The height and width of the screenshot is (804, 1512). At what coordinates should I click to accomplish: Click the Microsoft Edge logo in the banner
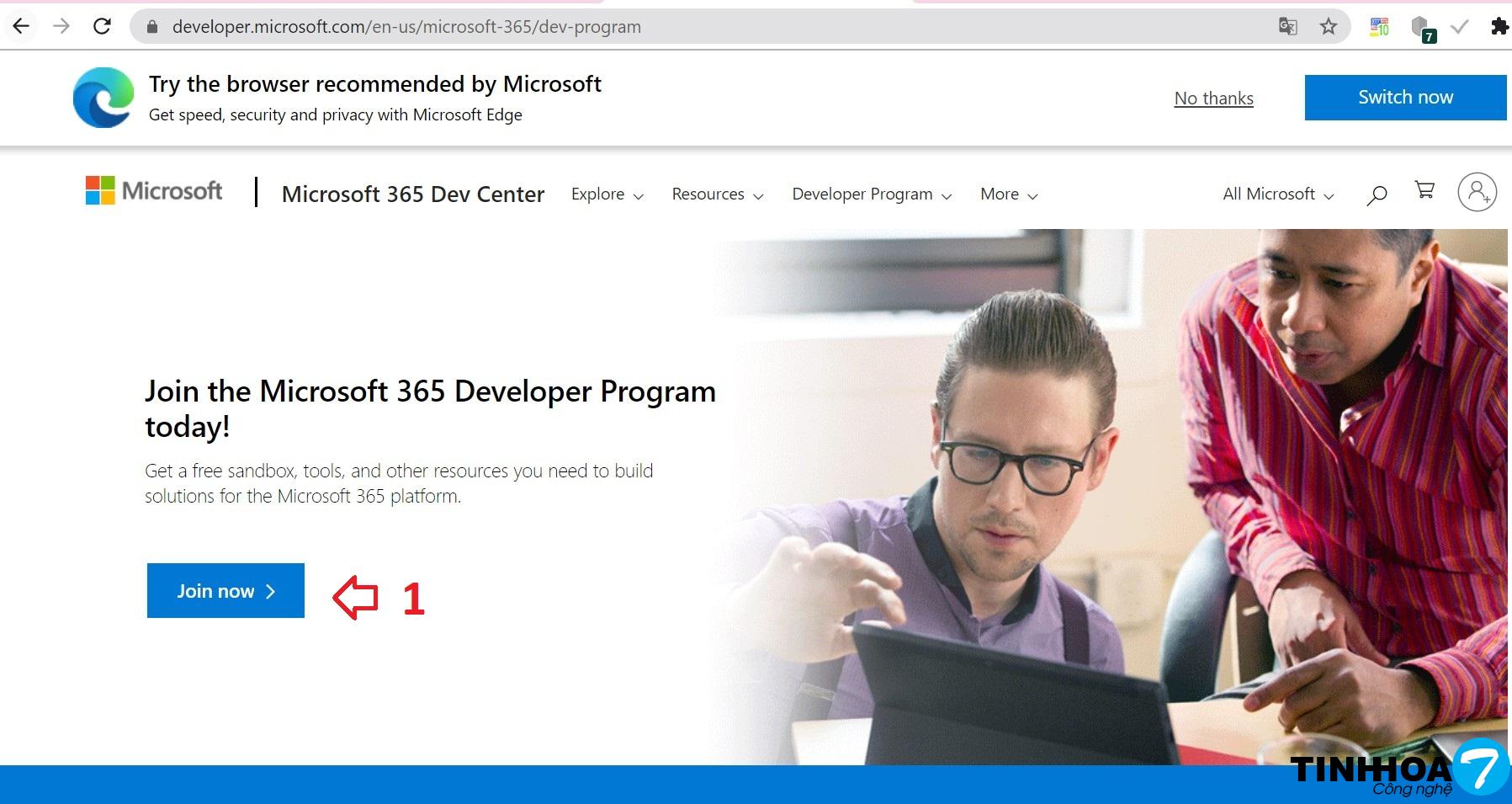point(103,98)
